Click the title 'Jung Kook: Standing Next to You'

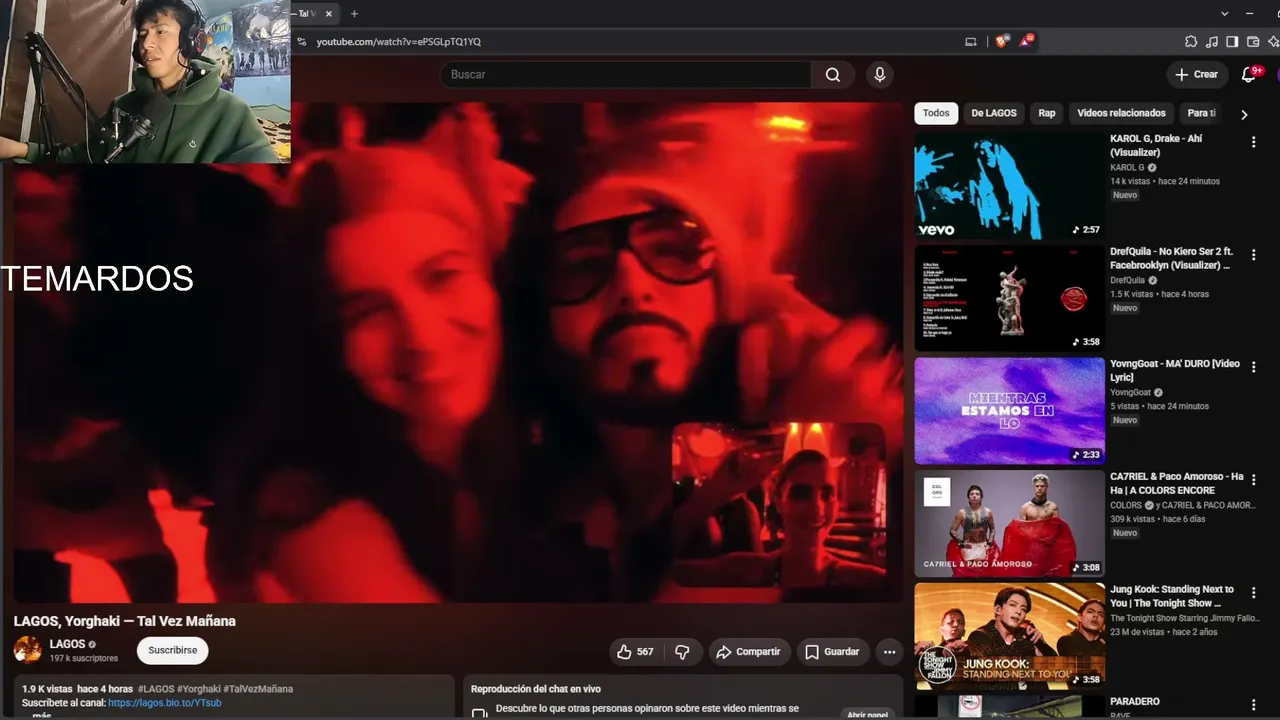(1172, 596)
